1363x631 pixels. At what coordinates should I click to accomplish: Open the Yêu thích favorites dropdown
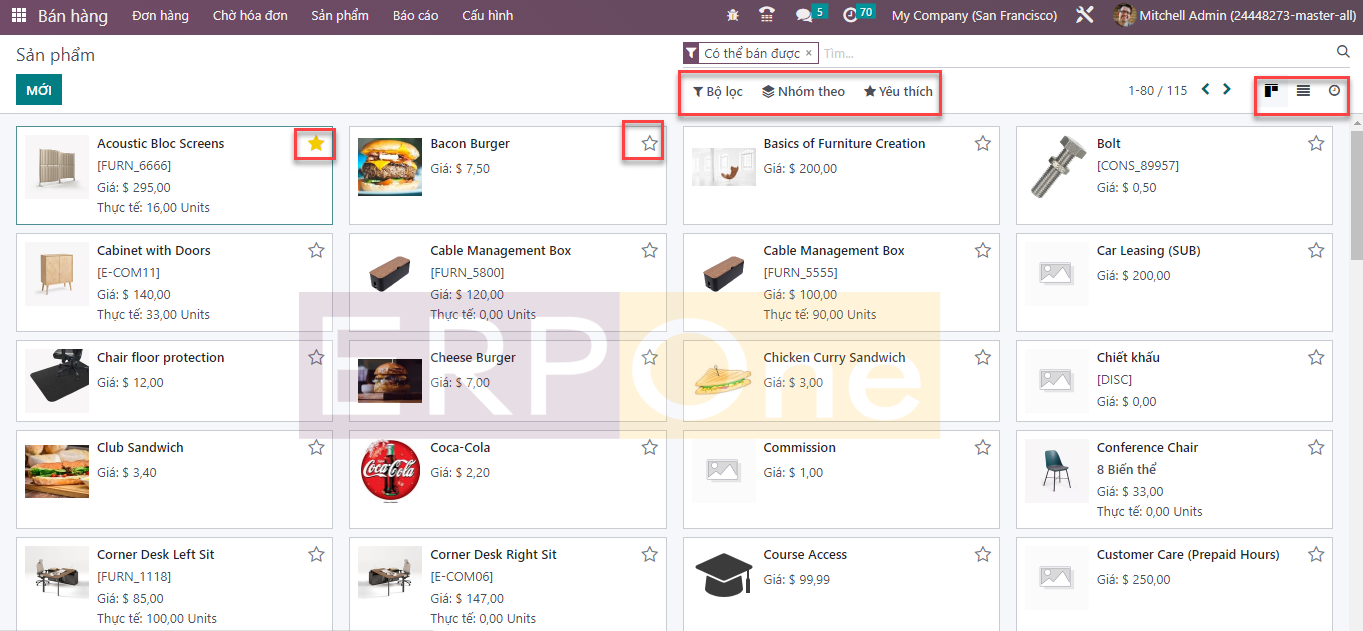tap(898, 92)
